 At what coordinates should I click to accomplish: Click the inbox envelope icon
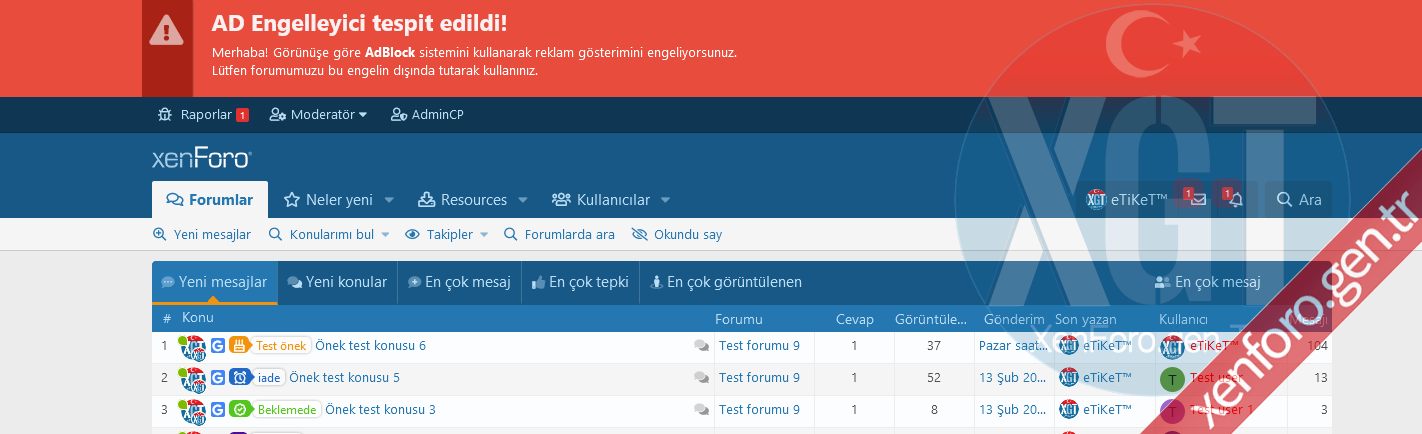coord(1198,200)
